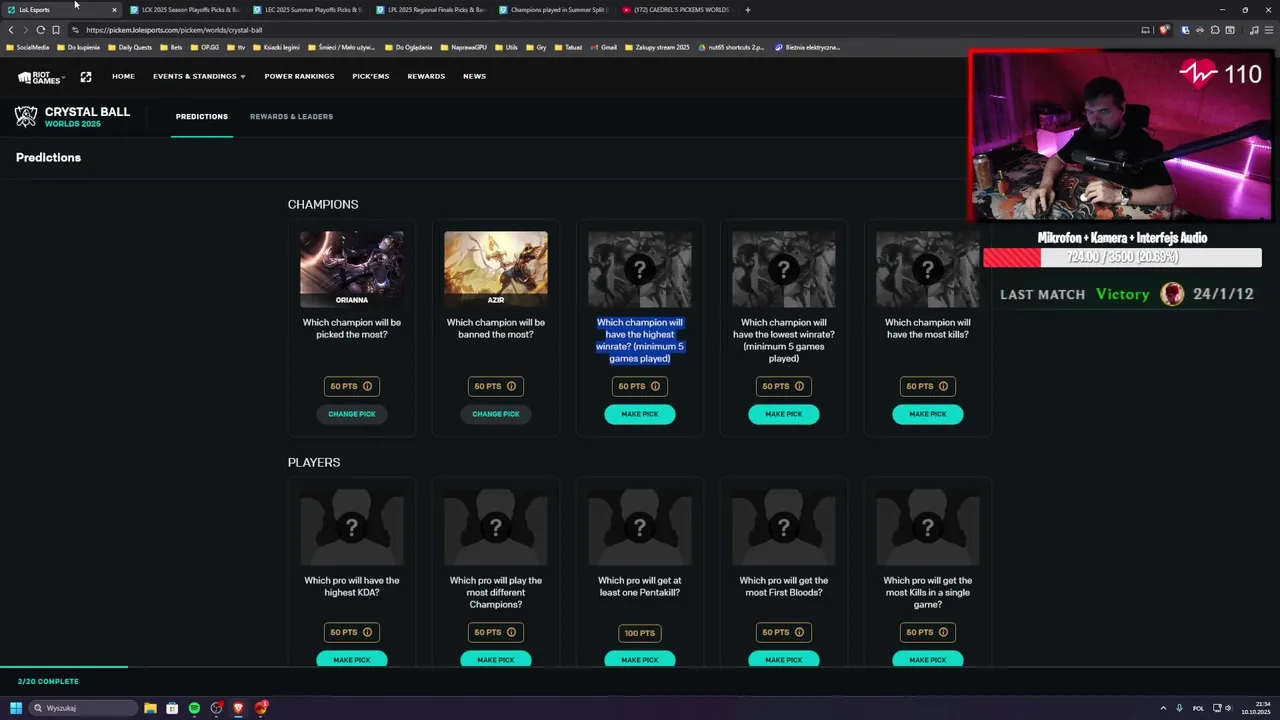Open the OP.GG bookmark
1280x720 pixels.
coord(205,47)
